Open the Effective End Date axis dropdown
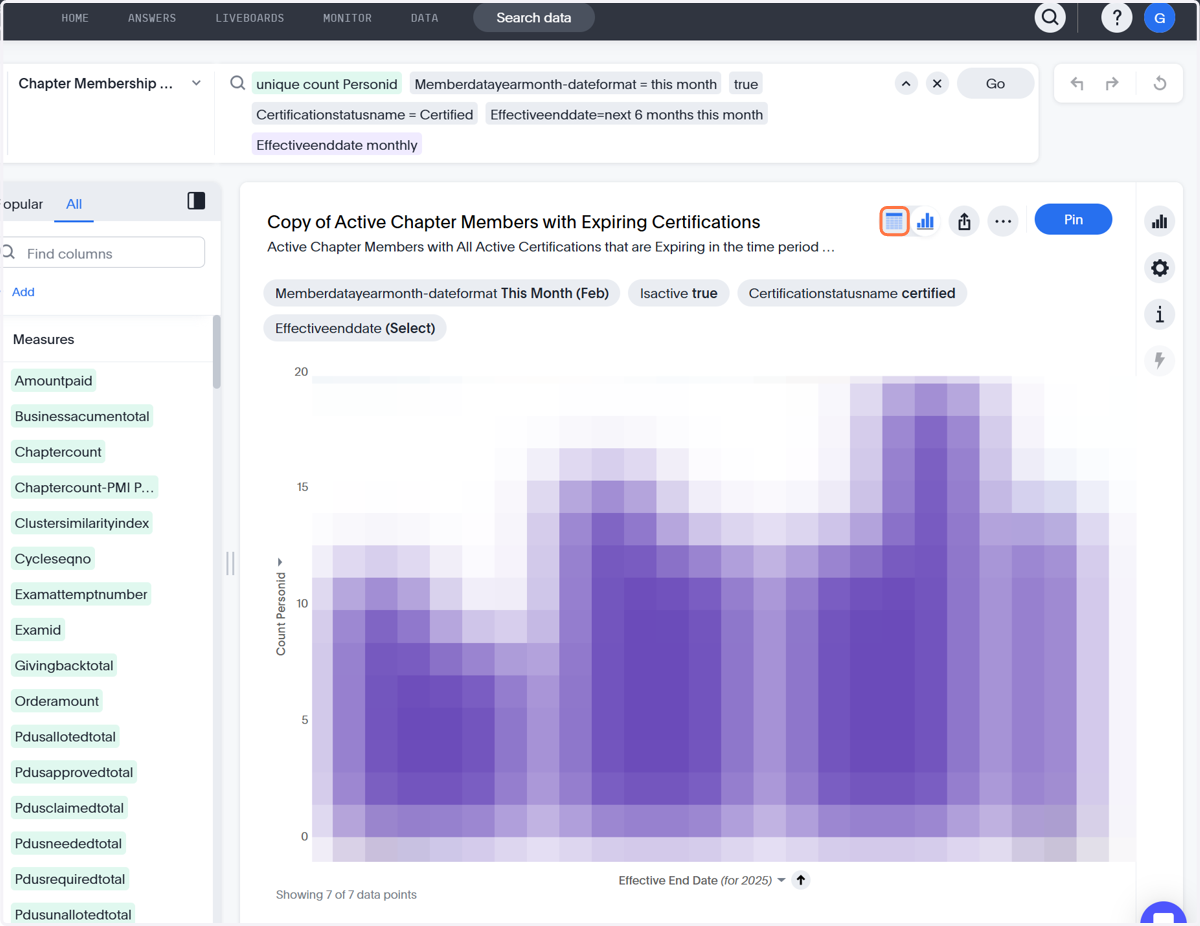The height and width of the screenshot is (926, 1200). click(x=781, y=880)
